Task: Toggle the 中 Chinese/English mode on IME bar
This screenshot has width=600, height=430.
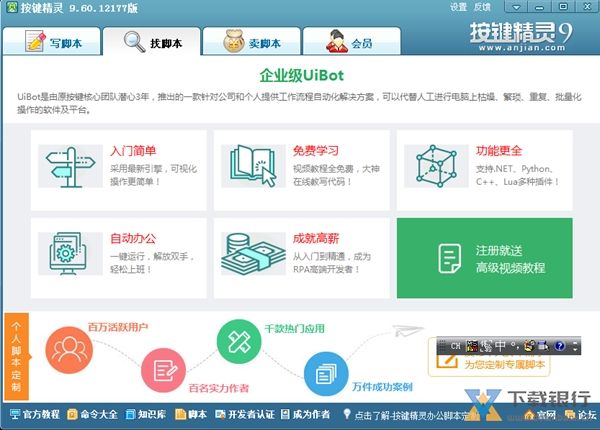Action: 501,346
